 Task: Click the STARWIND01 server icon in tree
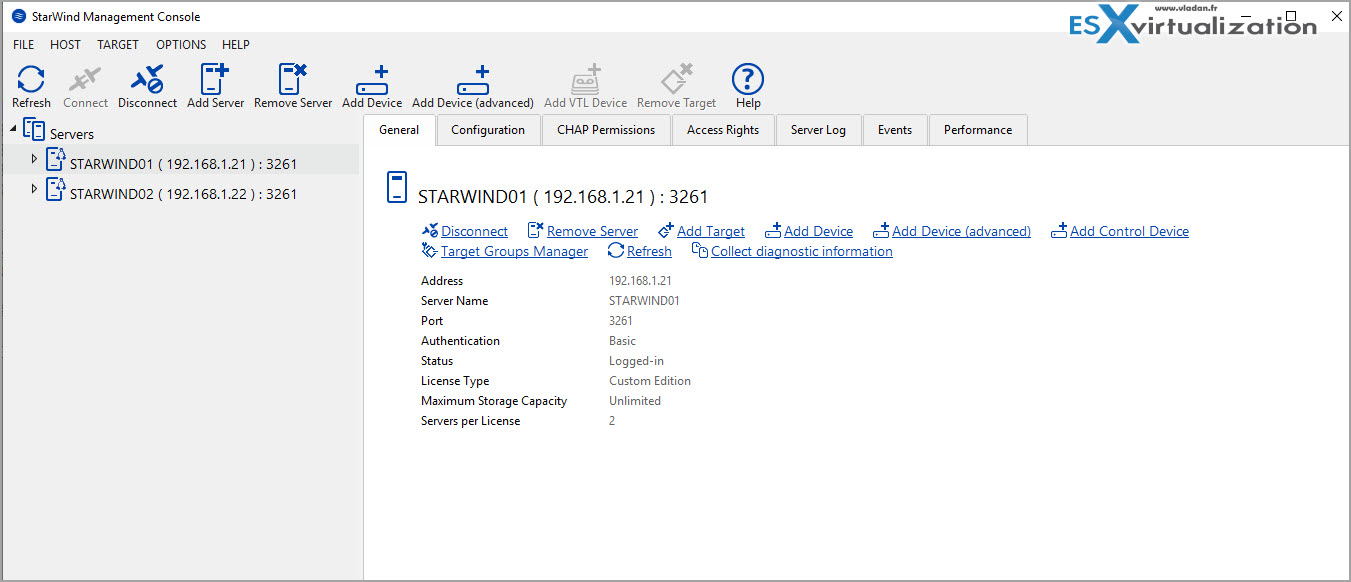pyautogui.click(x=56, y=161)
